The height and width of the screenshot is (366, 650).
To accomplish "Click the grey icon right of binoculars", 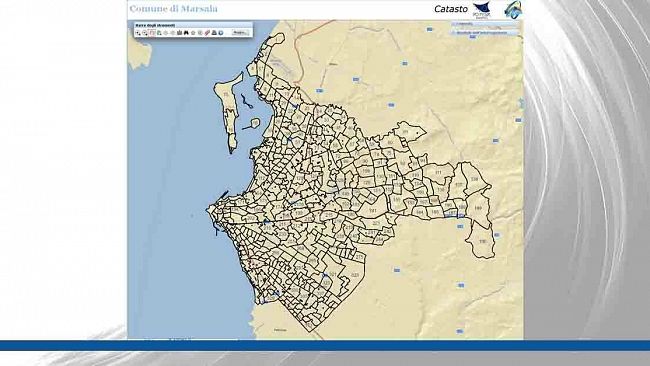I will click(193, 33).
